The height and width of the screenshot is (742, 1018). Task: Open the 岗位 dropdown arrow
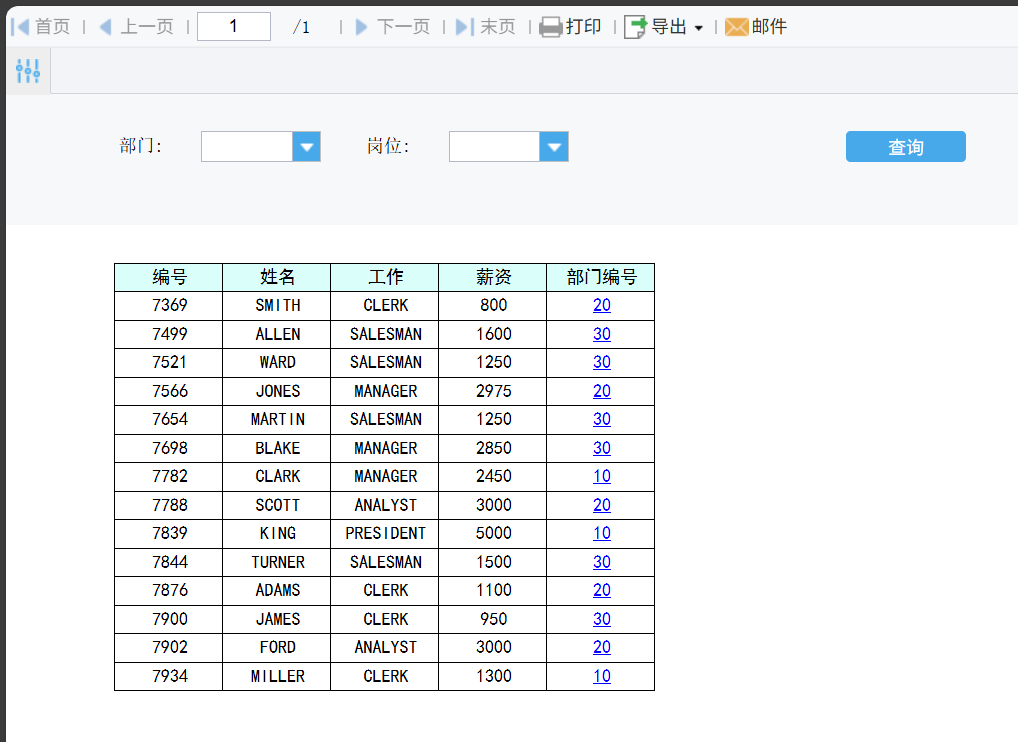pos(554,147)
